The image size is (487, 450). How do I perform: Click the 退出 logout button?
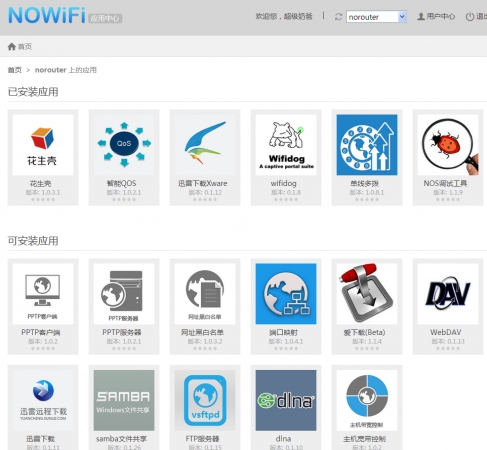[476, 16]
